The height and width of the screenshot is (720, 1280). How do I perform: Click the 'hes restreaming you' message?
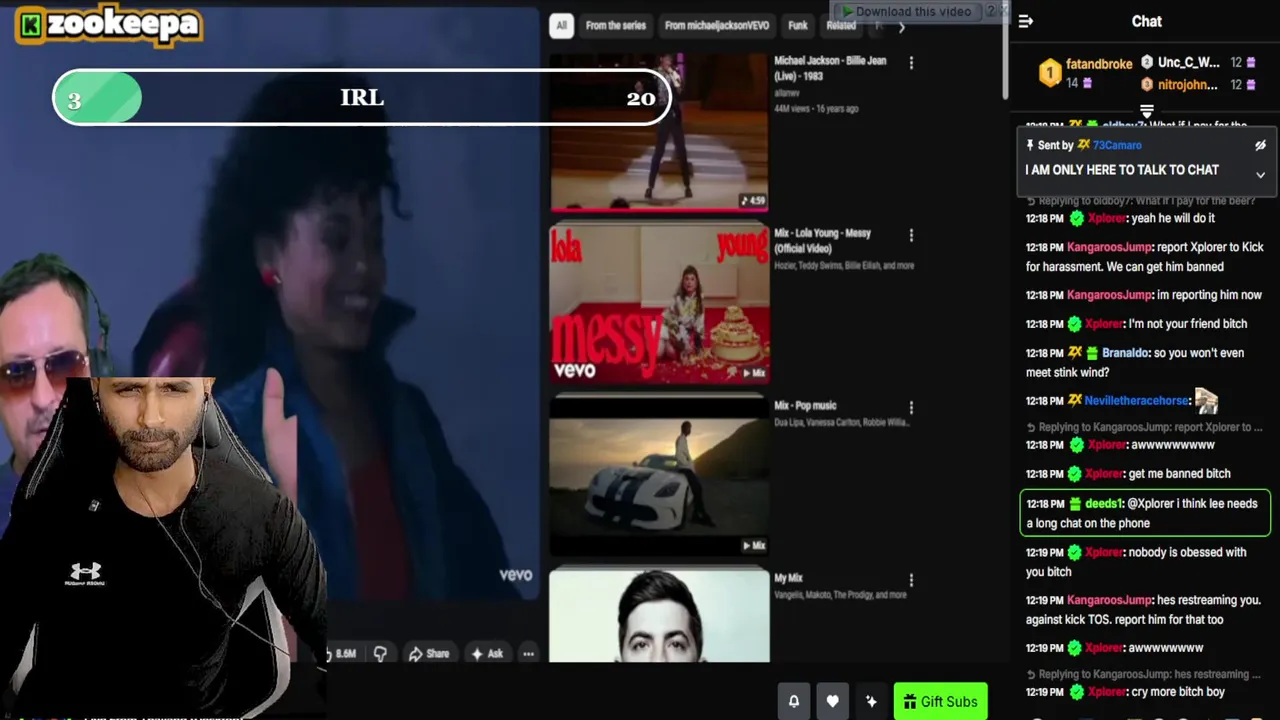[1145, 610]
